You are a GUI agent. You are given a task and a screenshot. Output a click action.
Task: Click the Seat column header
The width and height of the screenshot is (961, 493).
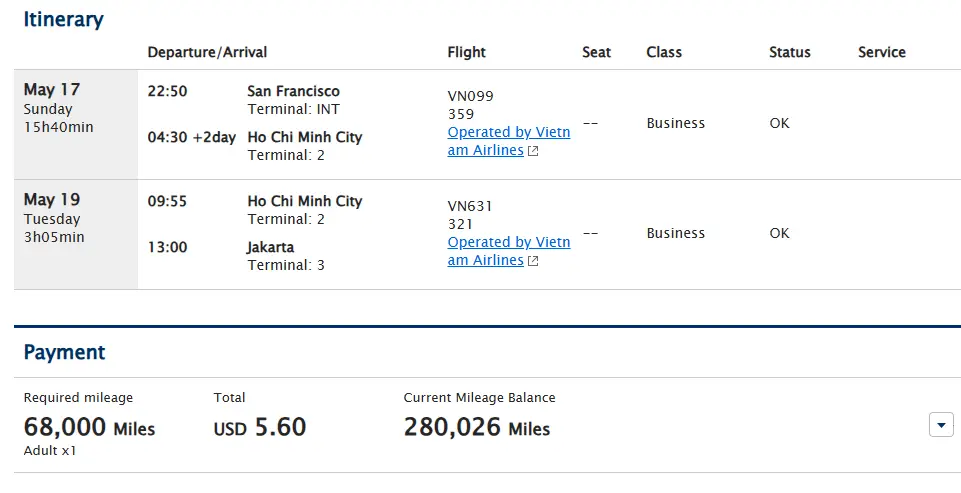596,52
